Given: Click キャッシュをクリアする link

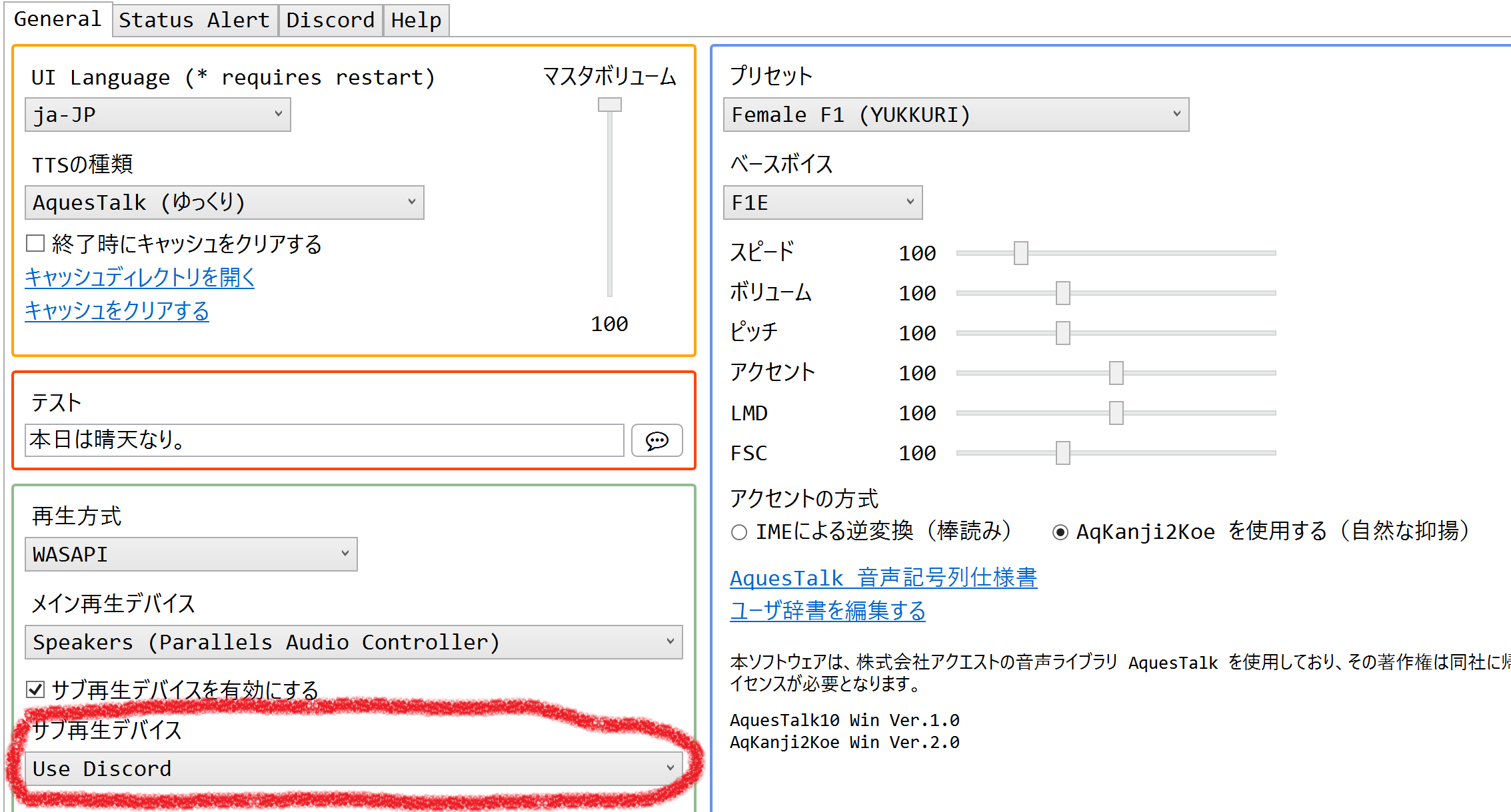Looking at the screenshot, I should [117, 310].
